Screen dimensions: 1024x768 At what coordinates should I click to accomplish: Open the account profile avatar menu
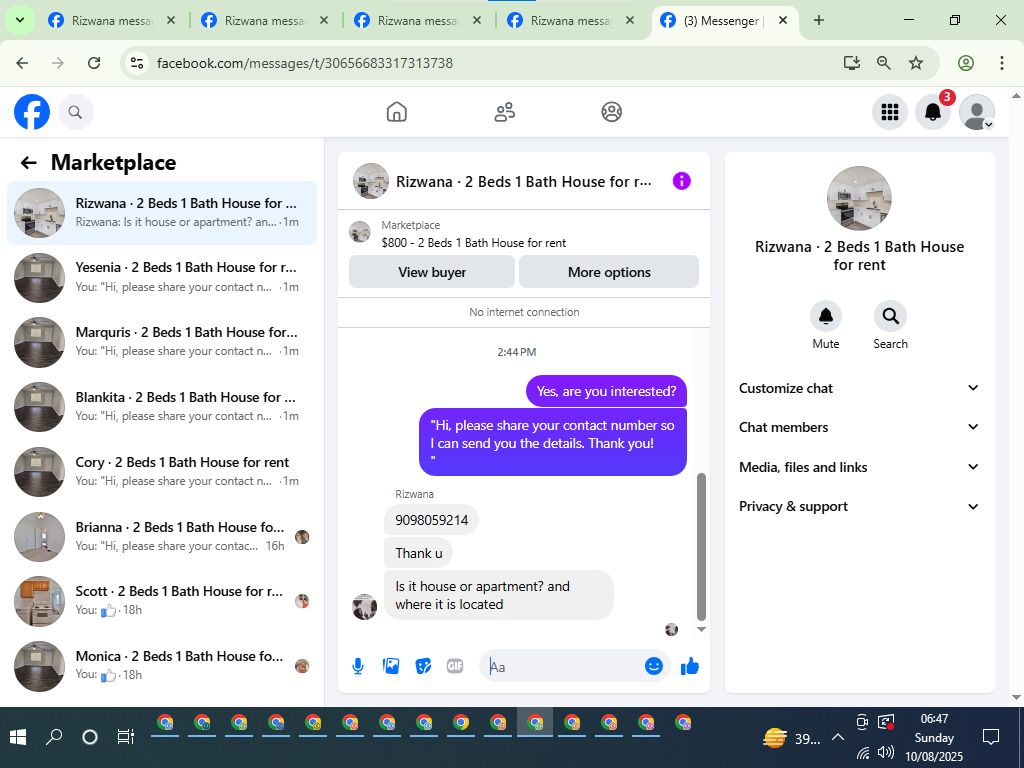point(976,112)
